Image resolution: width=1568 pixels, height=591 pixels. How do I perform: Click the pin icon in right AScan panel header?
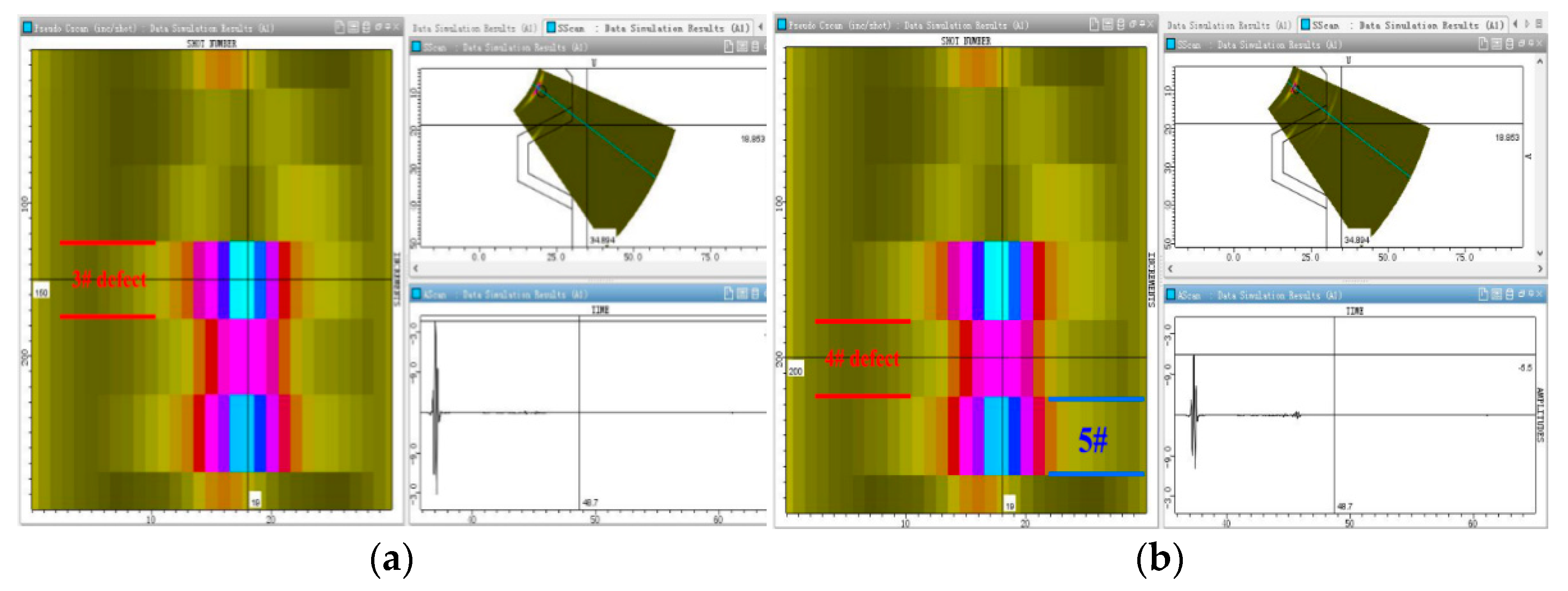coord(1530,294)
